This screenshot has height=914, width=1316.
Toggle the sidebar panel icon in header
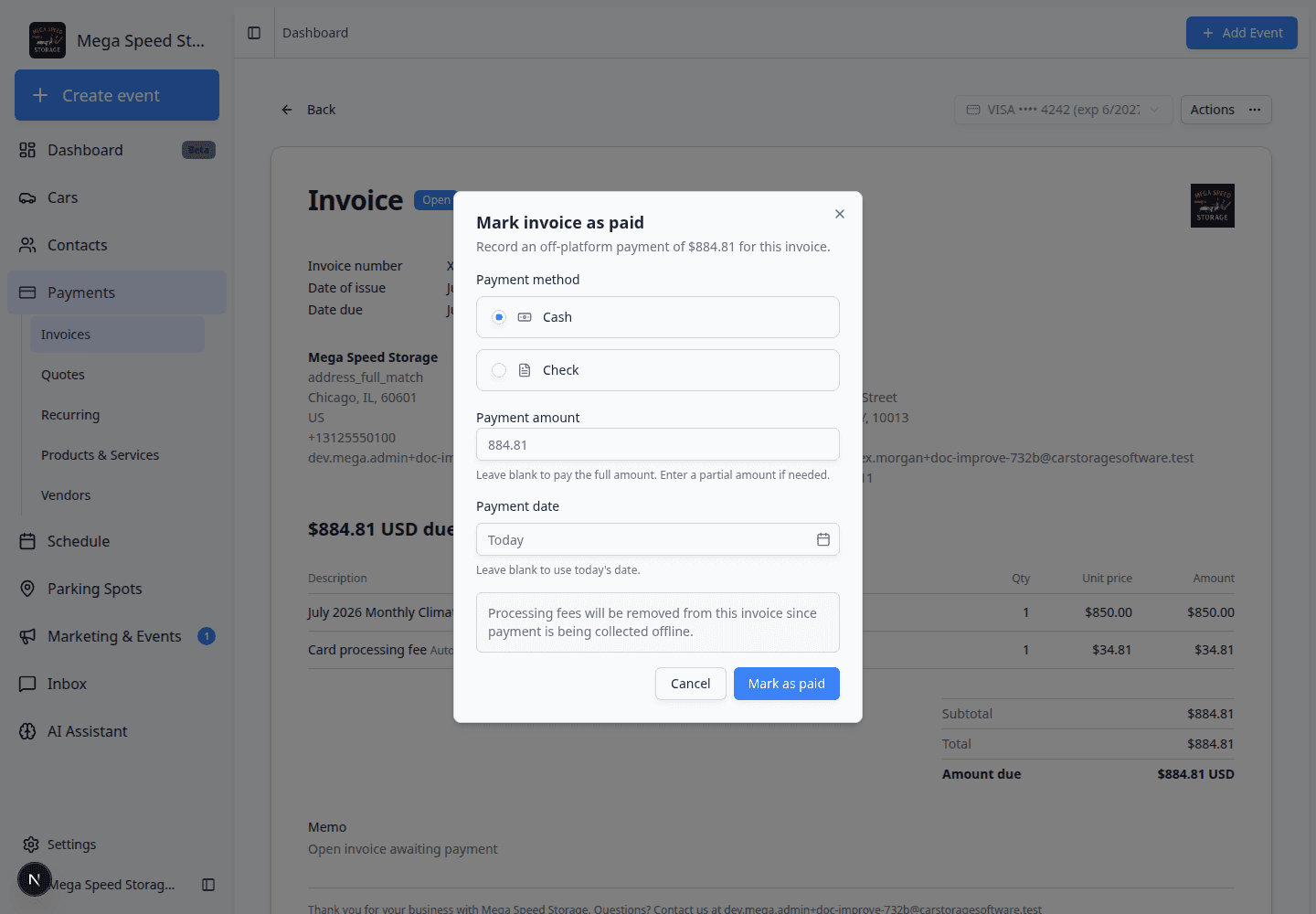tap(254, 33)
